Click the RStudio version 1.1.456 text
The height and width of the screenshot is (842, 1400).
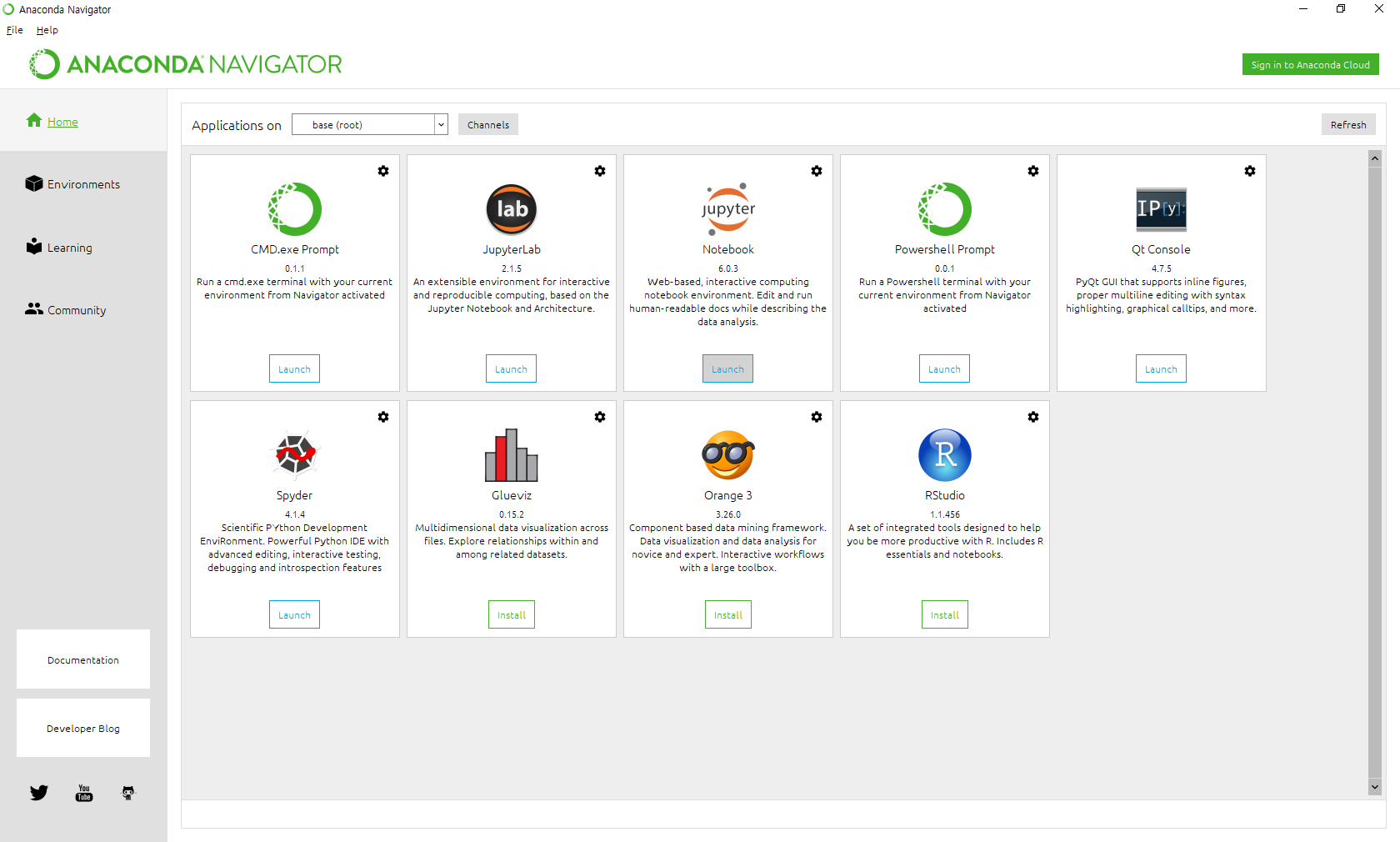tap(945, 514)
